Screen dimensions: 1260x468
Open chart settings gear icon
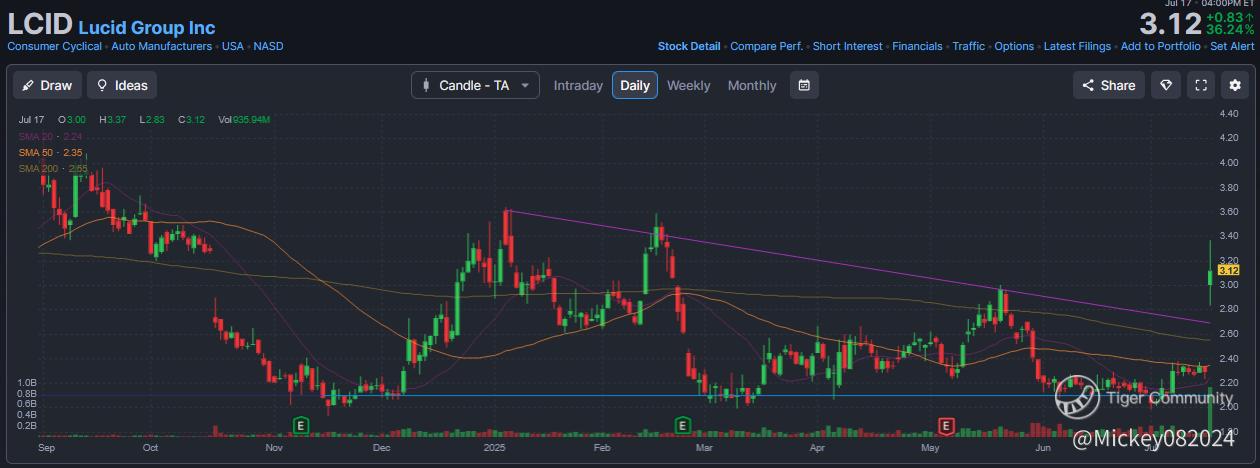click(x=1236, y=85)
